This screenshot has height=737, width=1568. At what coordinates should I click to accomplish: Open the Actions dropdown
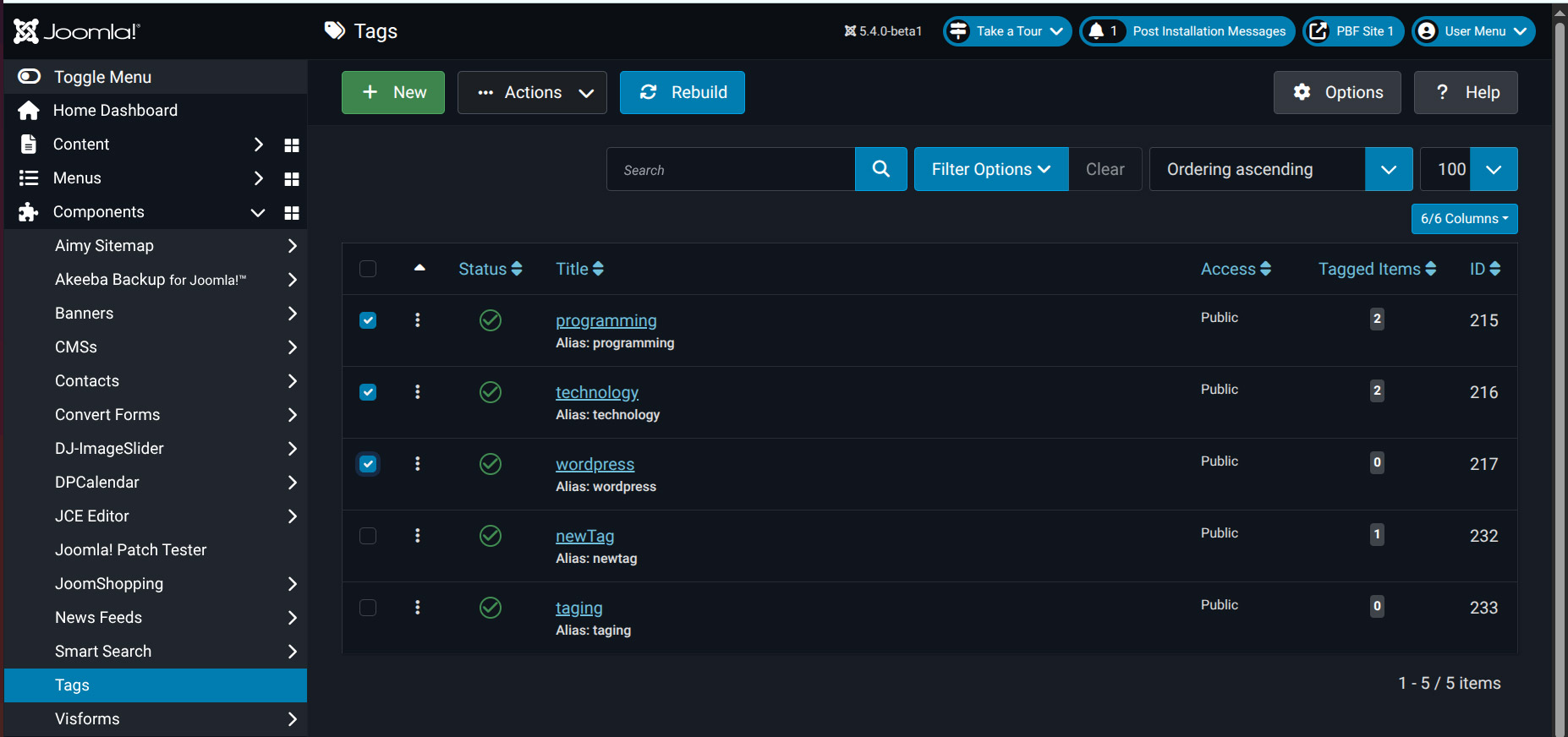point(532,93)
